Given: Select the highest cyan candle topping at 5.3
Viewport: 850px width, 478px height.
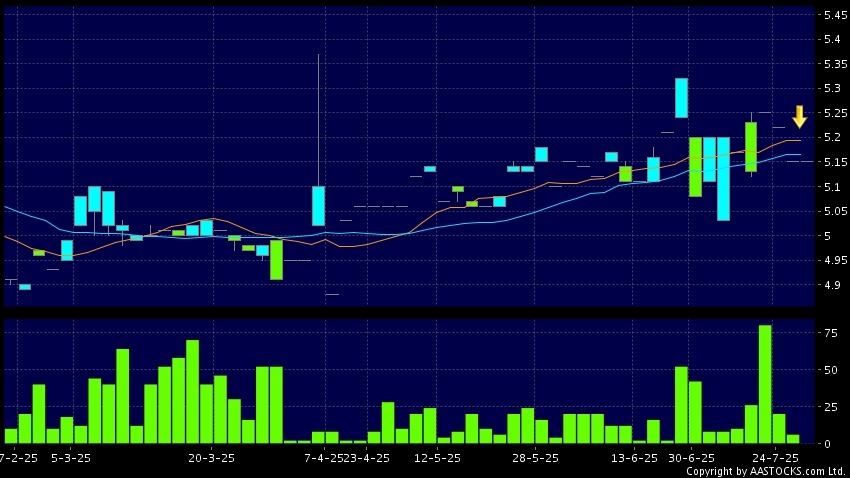Looking at the screenshot, I should coord(681,98).
